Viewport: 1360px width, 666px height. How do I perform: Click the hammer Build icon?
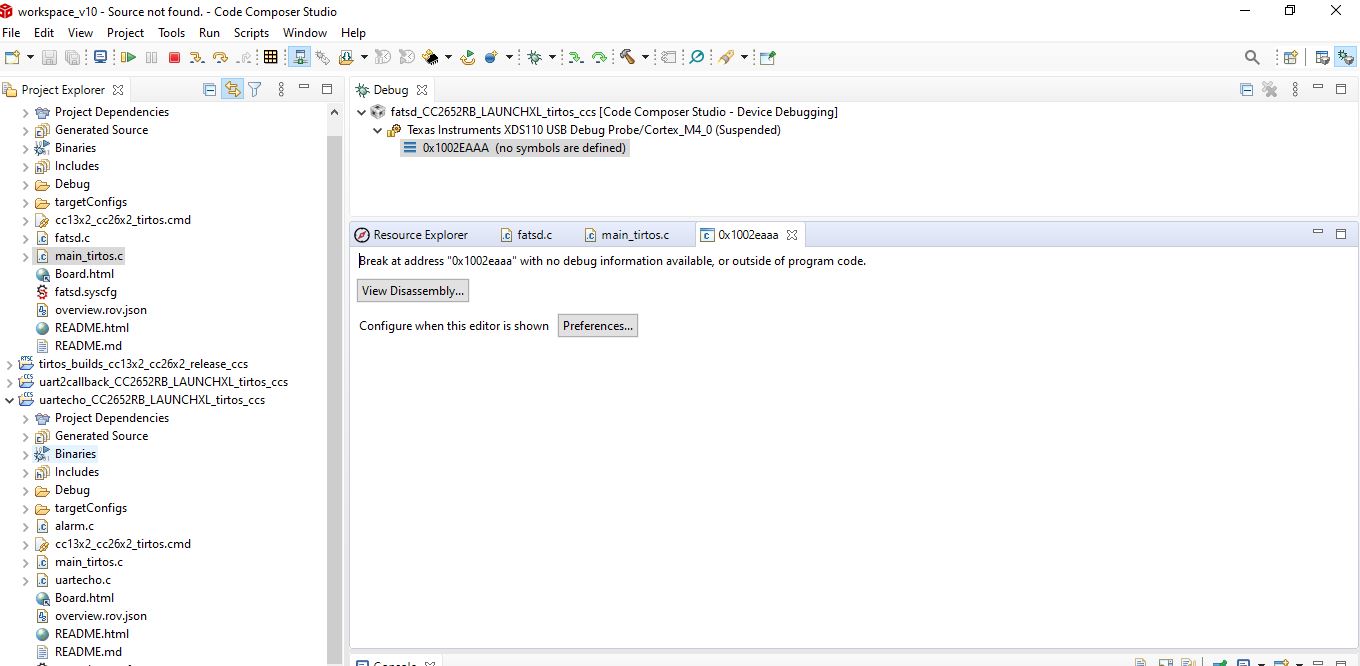coord(627,57)
